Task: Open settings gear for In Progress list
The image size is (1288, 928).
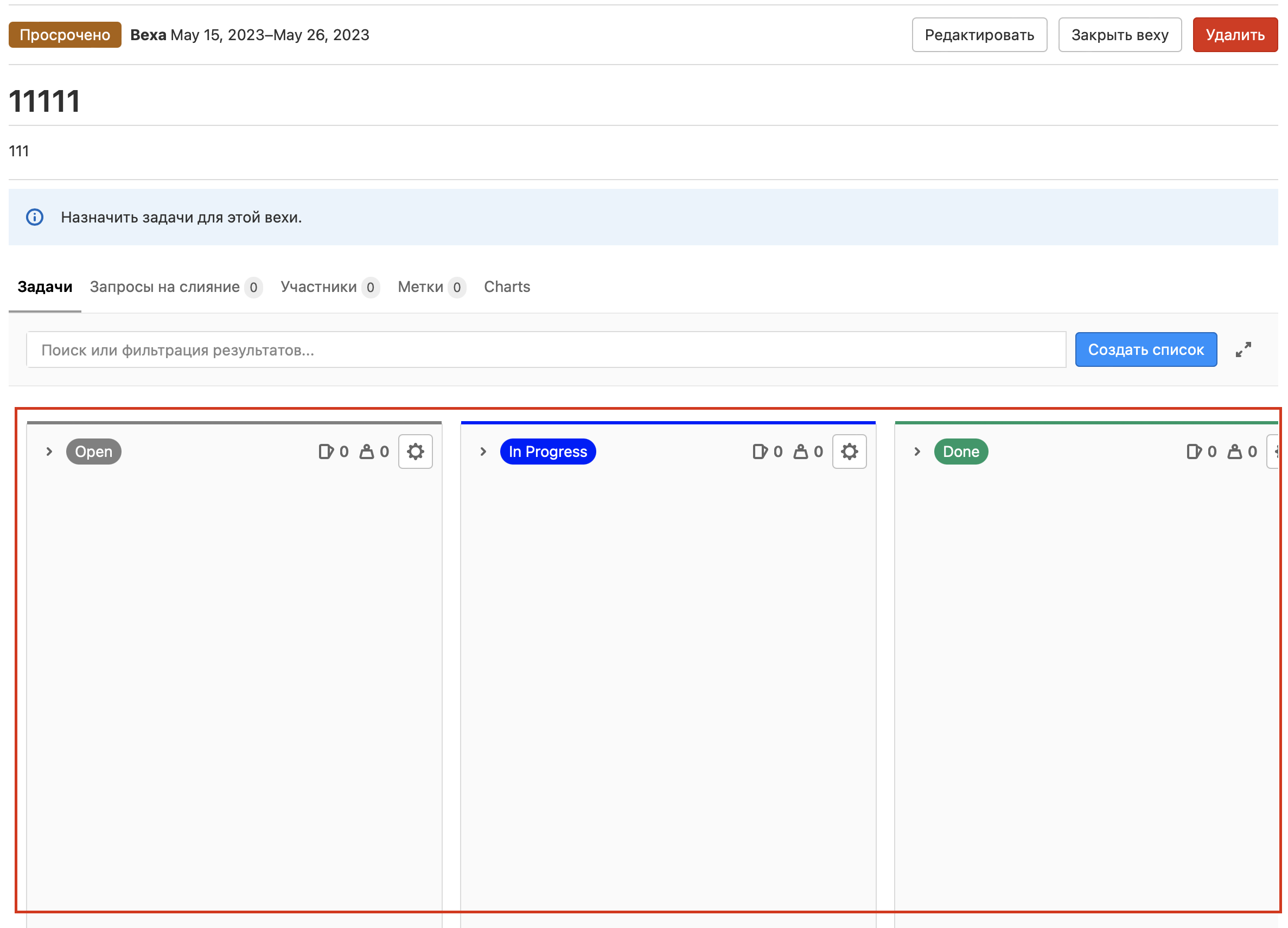Action: 849,452
